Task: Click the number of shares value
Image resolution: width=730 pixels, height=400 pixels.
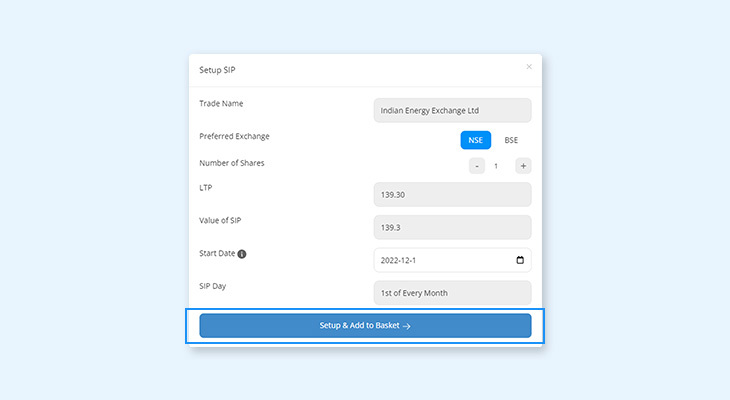Action: pos(497,166)
